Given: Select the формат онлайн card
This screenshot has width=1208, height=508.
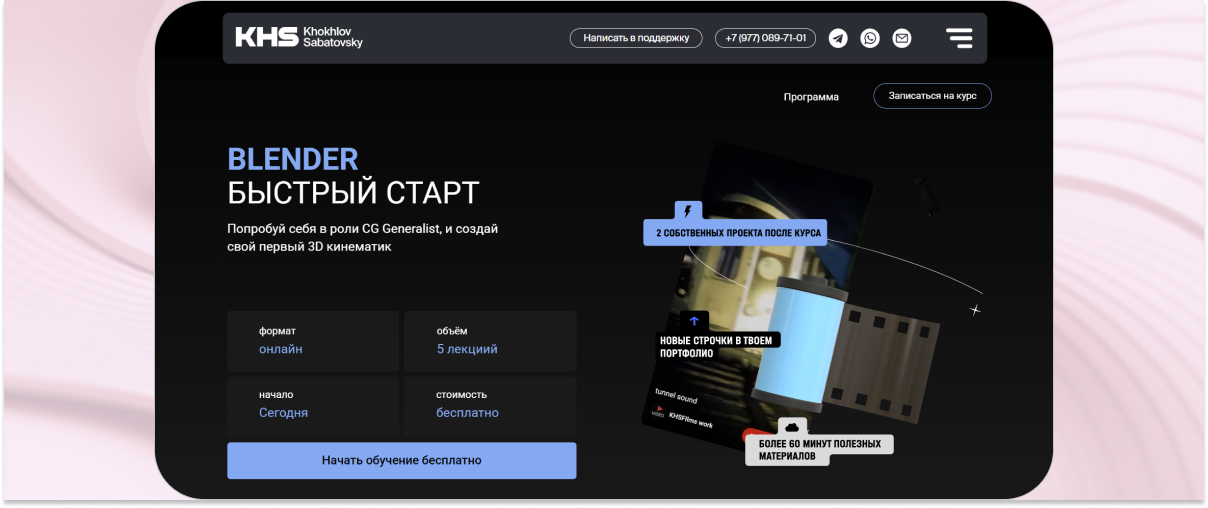Looking at the screenshot, I should tap(313, 341).
